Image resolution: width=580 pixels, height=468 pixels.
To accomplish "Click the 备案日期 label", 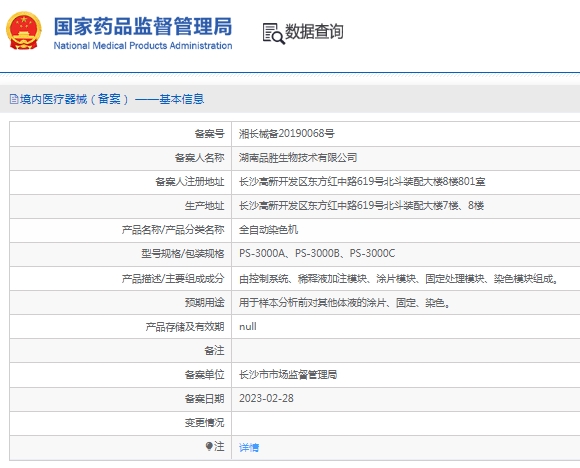I will (205, 398).
